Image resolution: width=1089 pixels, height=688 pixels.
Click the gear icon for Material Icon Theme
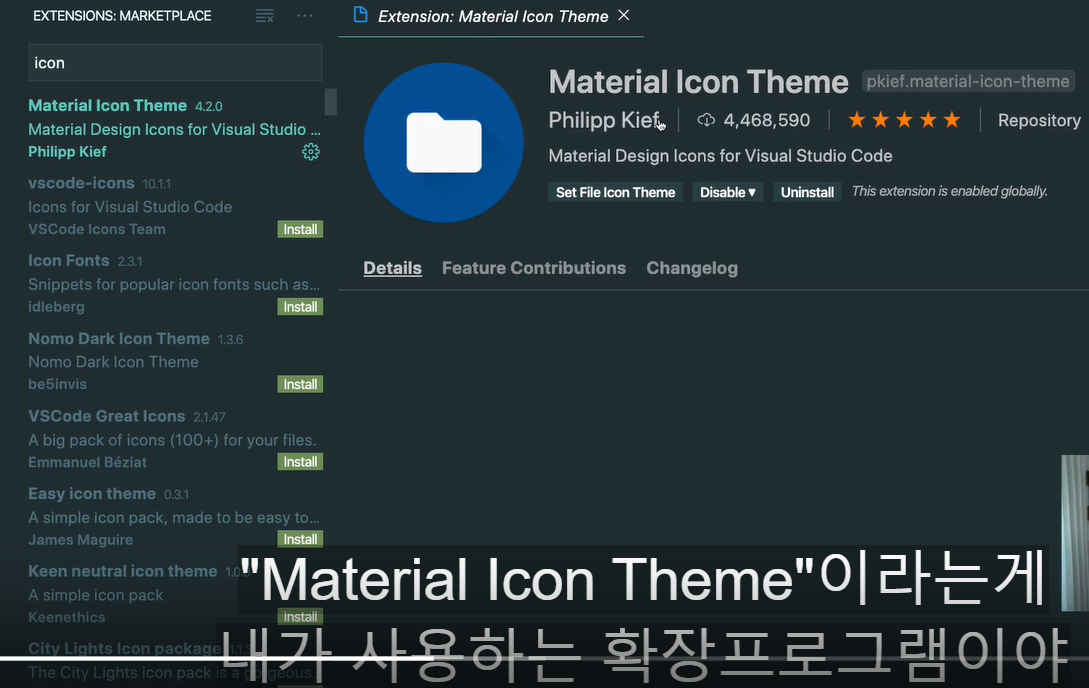(x=310, y=152)
